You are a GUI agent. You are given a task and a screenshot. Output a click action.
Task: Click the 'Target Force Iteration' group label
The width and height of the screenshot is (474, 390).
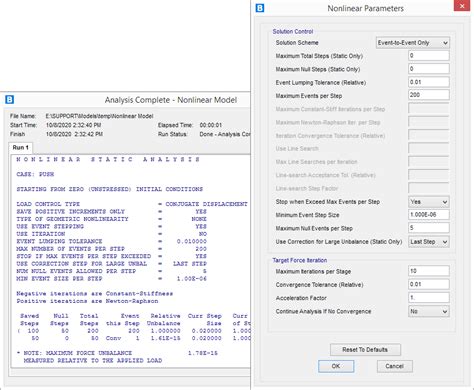(x=300, y=260)
